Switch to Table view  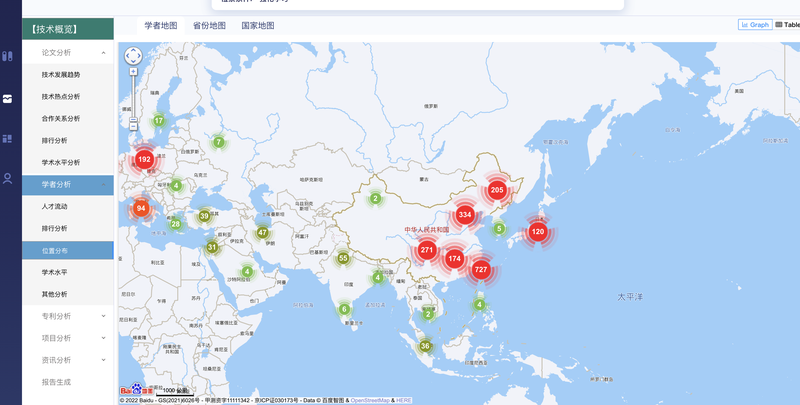click(788, 24)
